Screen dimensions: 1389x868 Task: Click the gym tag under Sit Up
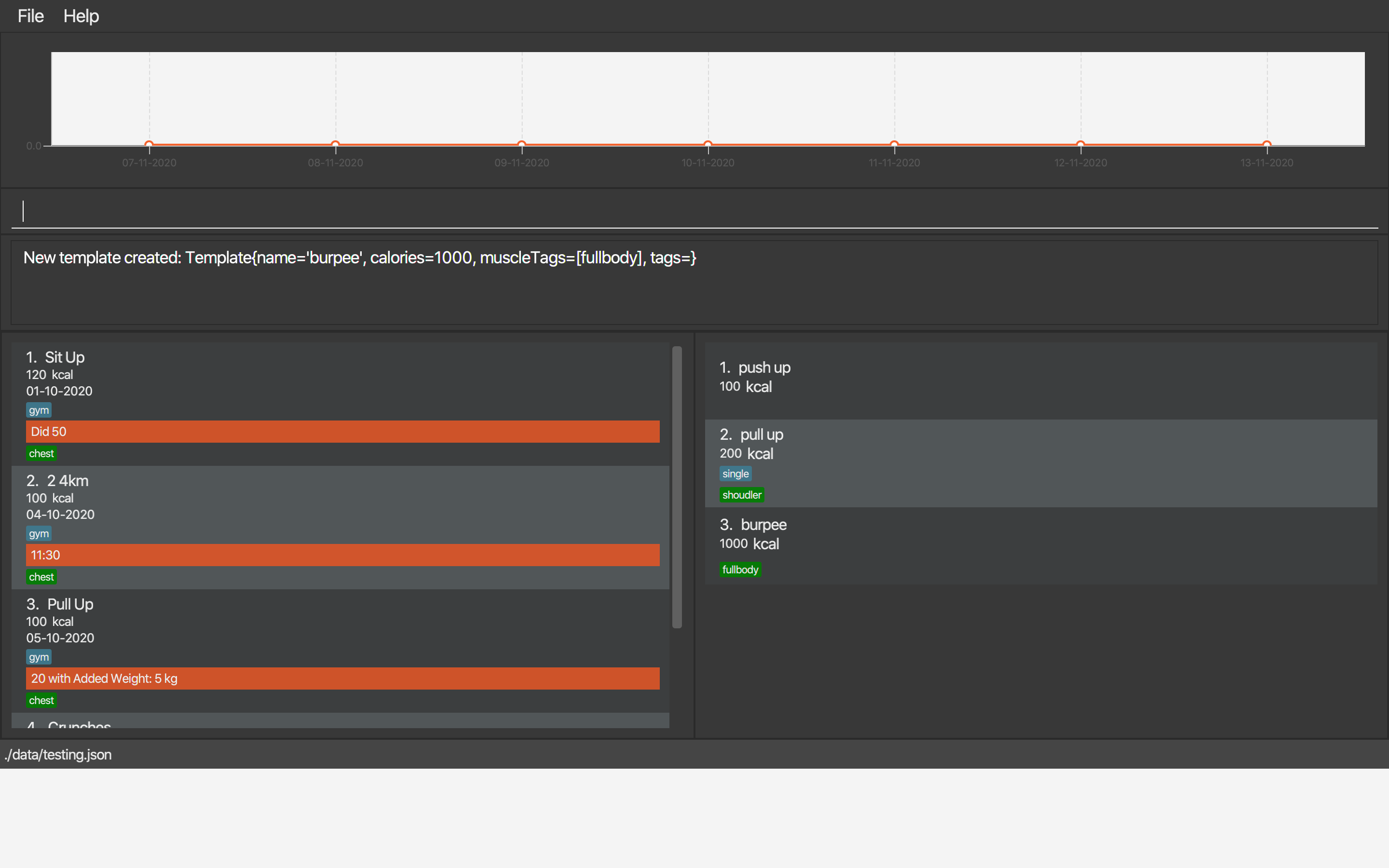(x=39, y=410)
